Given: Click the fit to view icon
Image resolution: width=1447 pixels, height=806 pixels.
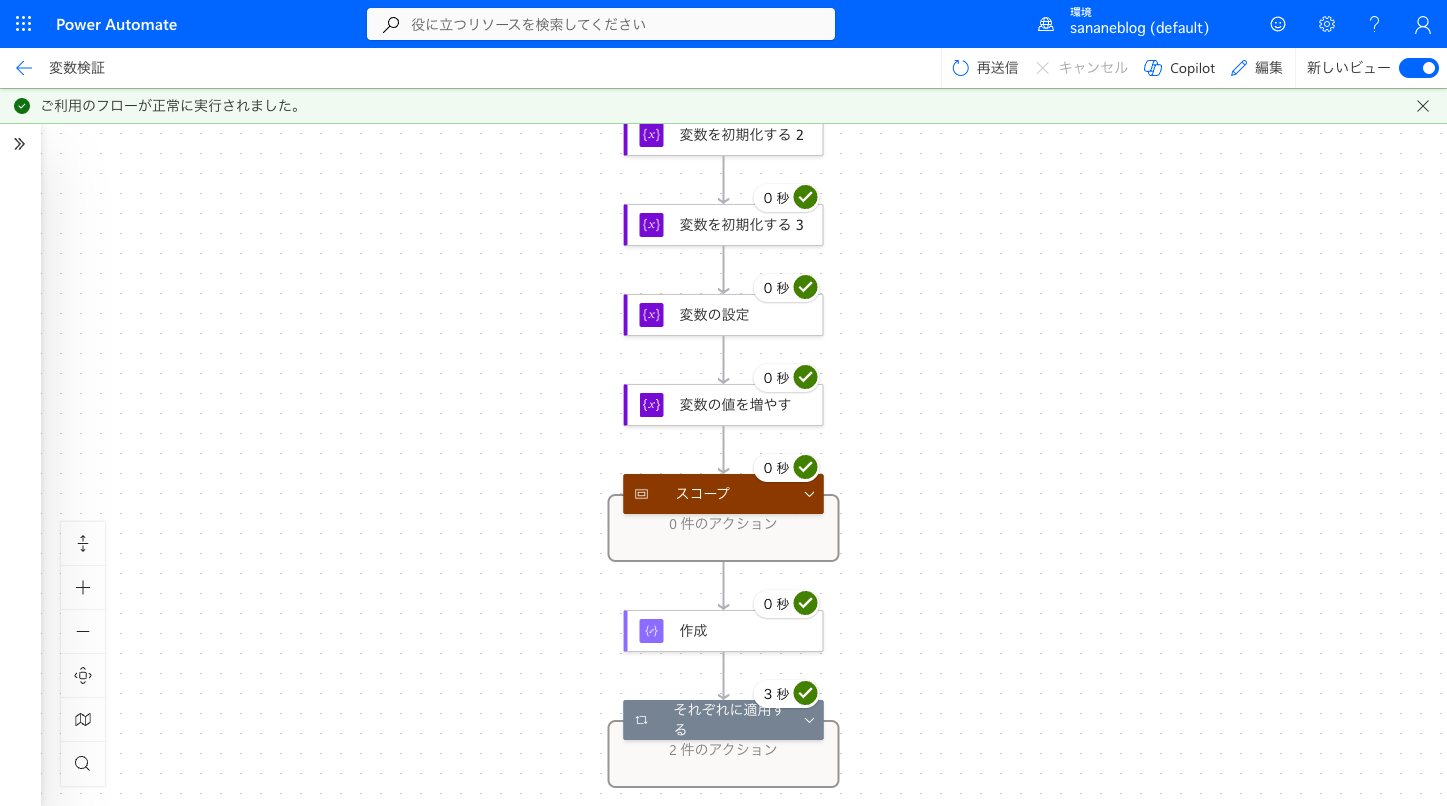Looking at the screenshot, I should pyautogui.click(x=83, y=676).
